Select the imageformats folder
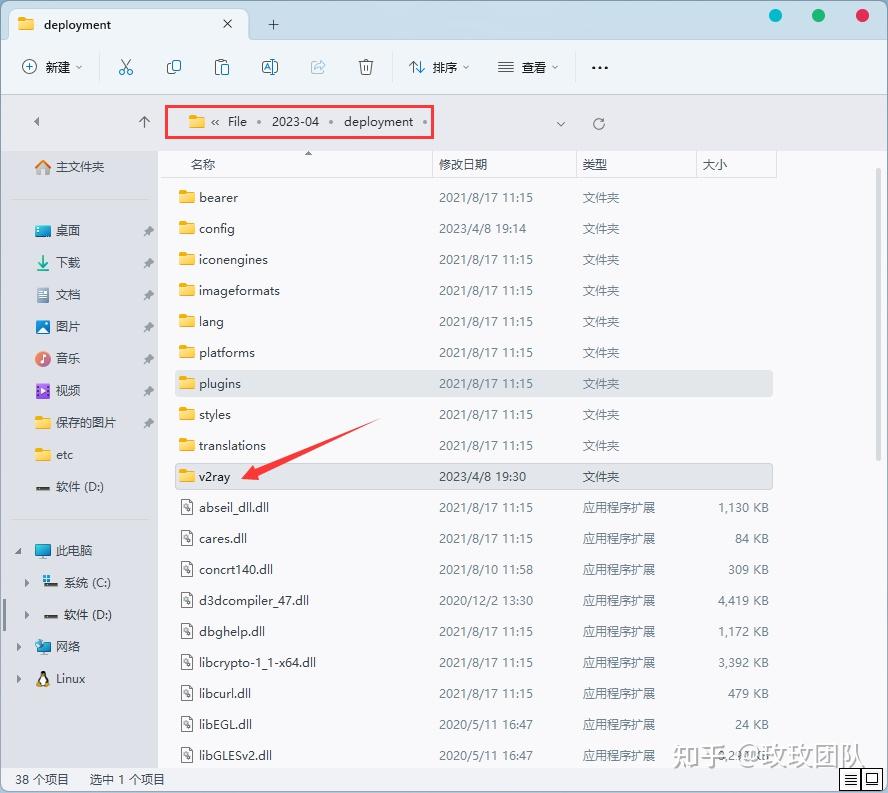This screenshot has height=793, width=888. click(x=473, y=291)
